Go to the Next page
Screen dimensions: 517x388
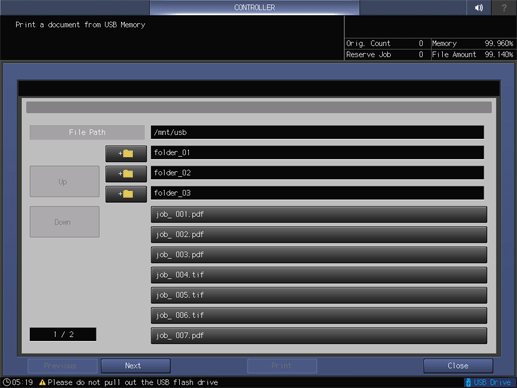click(136, 366)
